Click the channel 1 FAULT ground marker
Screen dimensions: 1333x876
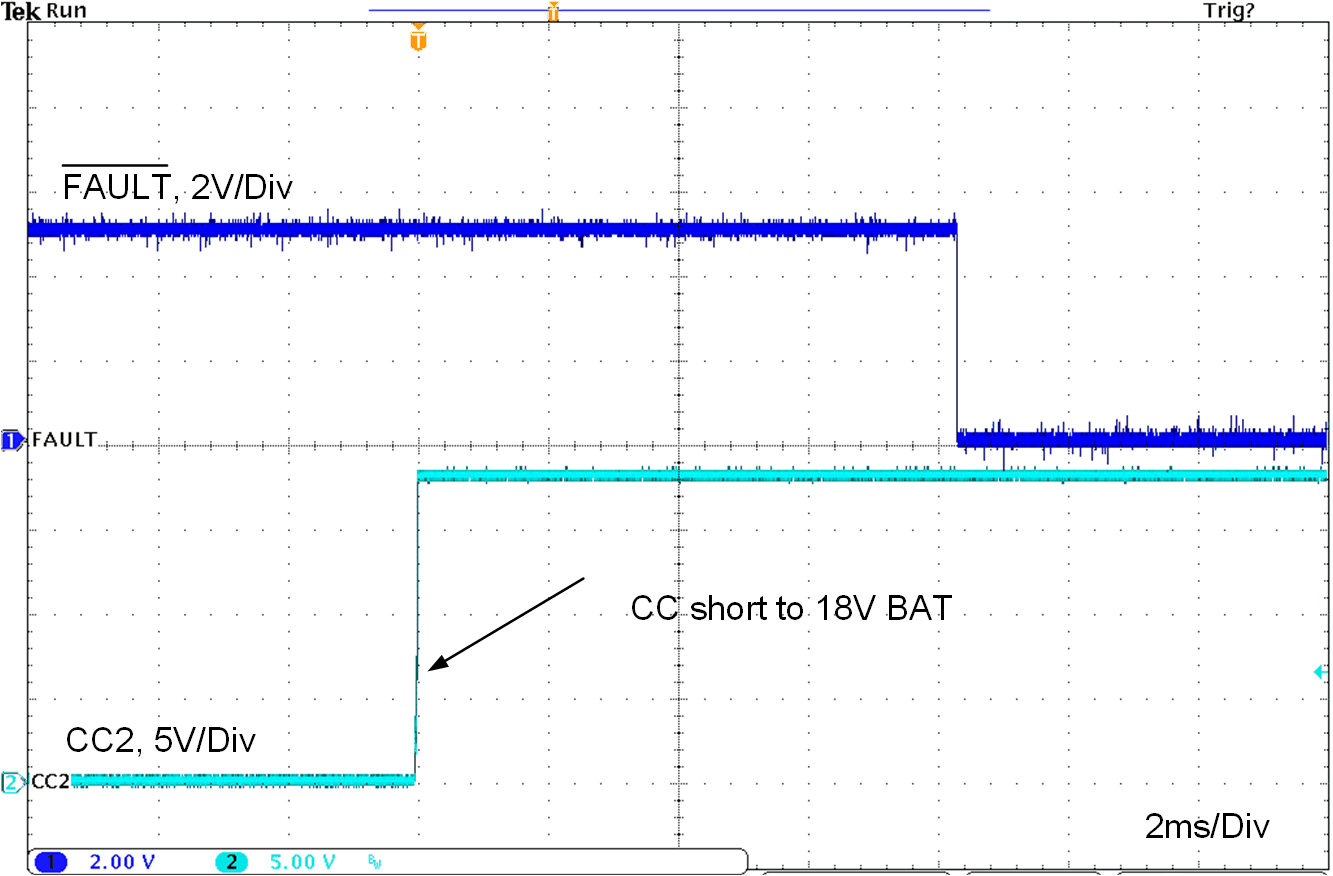[x=12, y=440]
